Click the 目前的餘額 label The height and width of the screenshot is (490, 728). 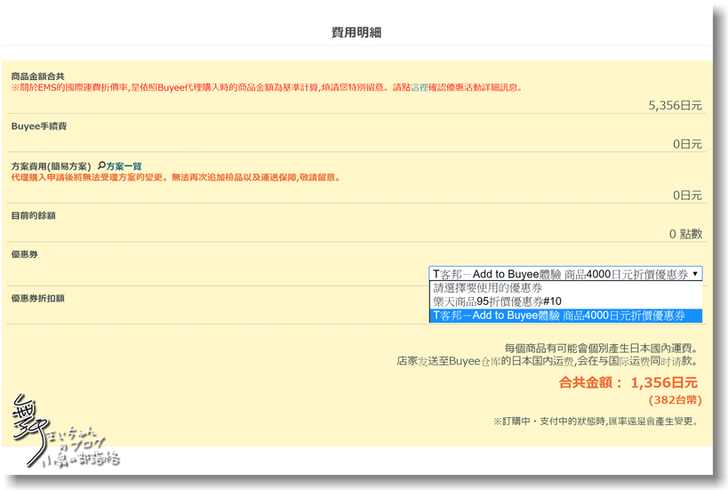point(33,215)
